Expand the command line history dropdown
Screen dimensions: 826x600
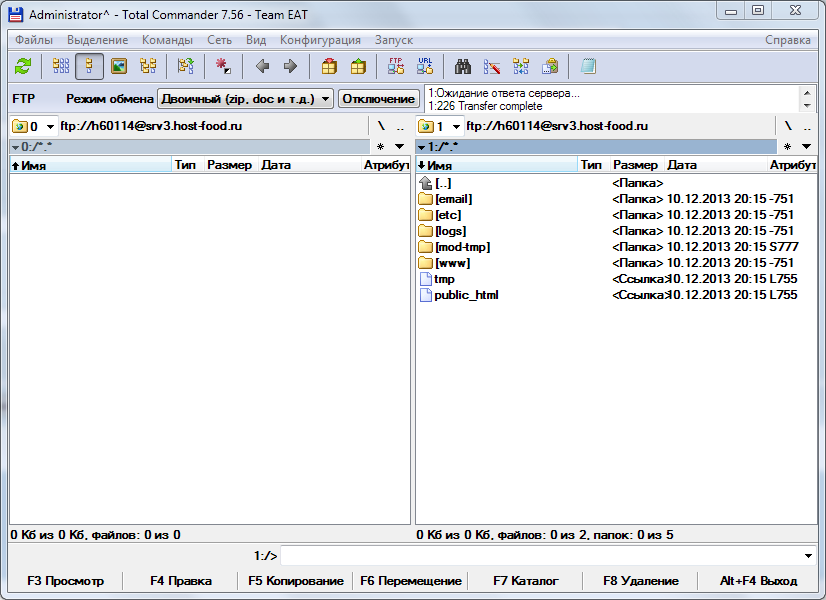tap(808, 555)
